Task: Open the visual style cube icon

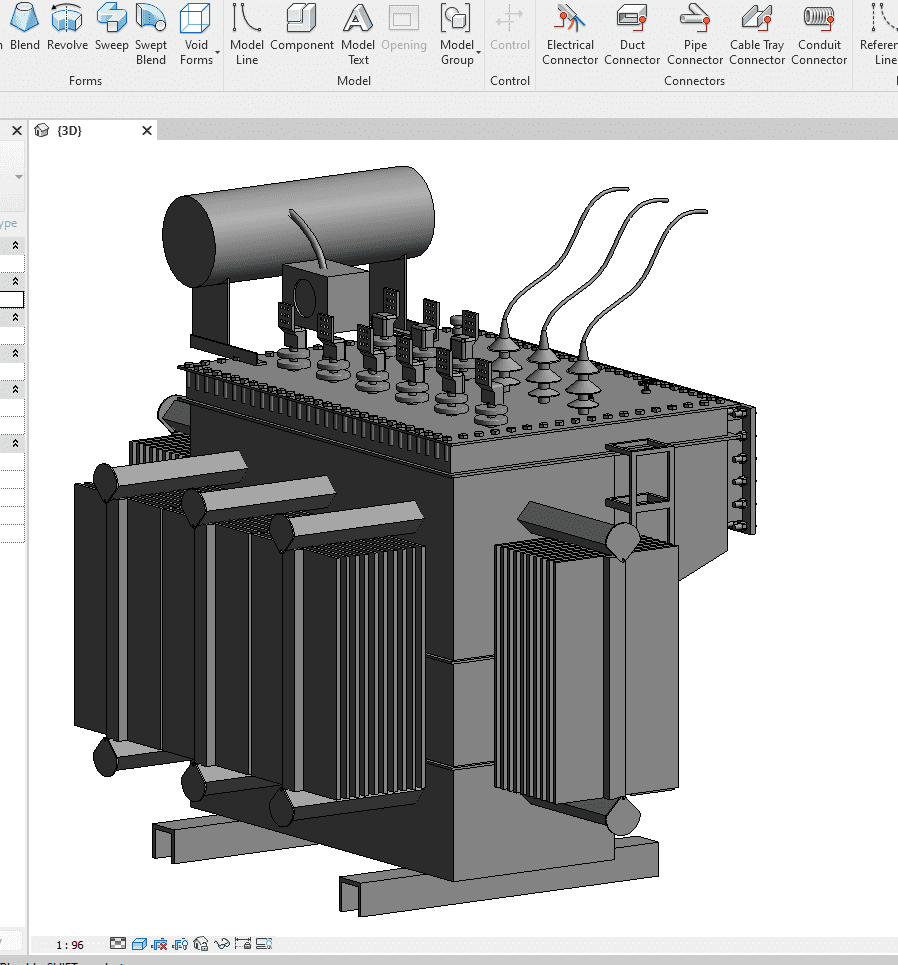Action: [x=139, y=943]
